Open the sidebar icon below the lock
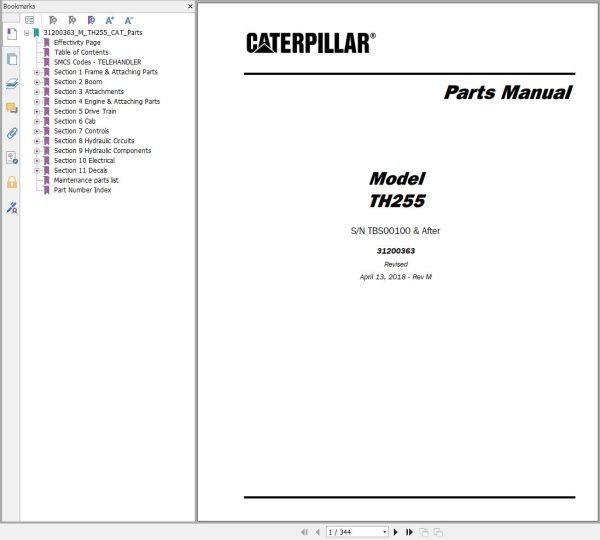The width and height of the screenshot is (600, 540). tap(12, 207)
